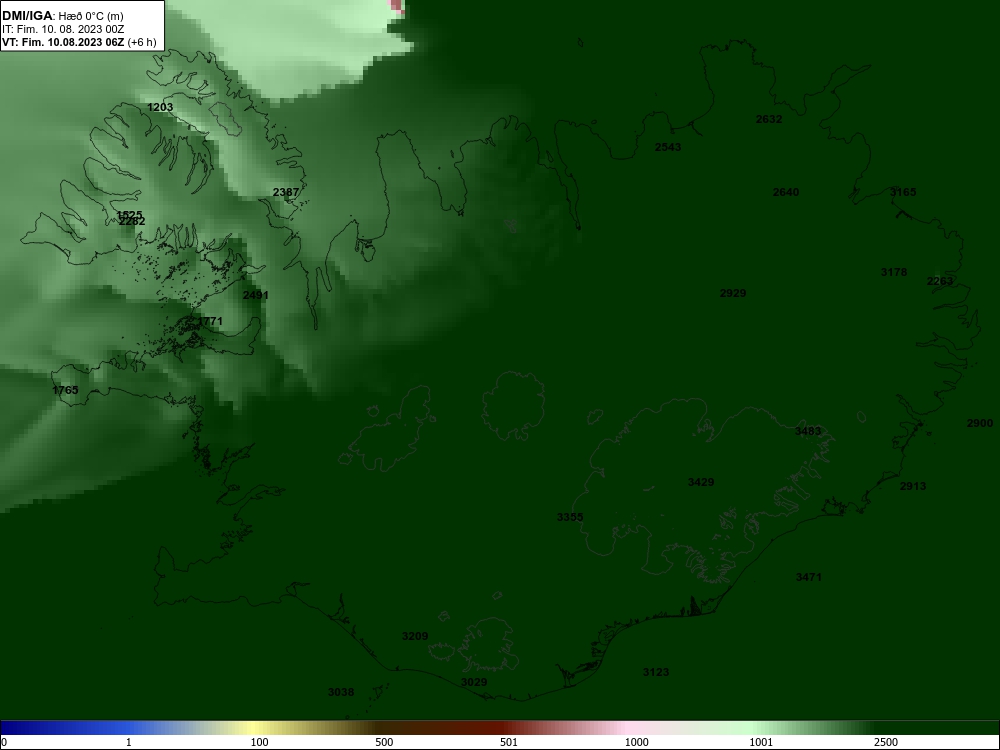Click the 3429 value on the map
Image resolution: width=1000 pixels, height=750 pixels.
701,482
